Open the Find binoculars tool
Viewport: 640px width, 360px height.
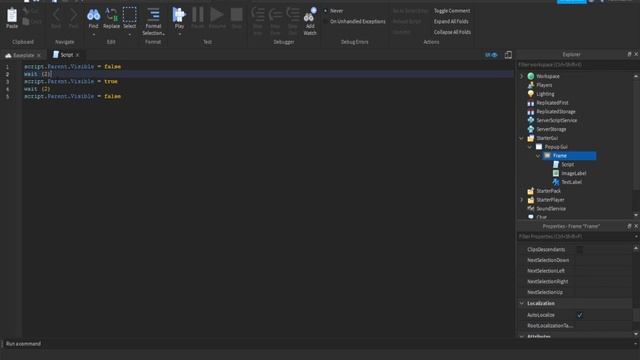coord(93,15)
